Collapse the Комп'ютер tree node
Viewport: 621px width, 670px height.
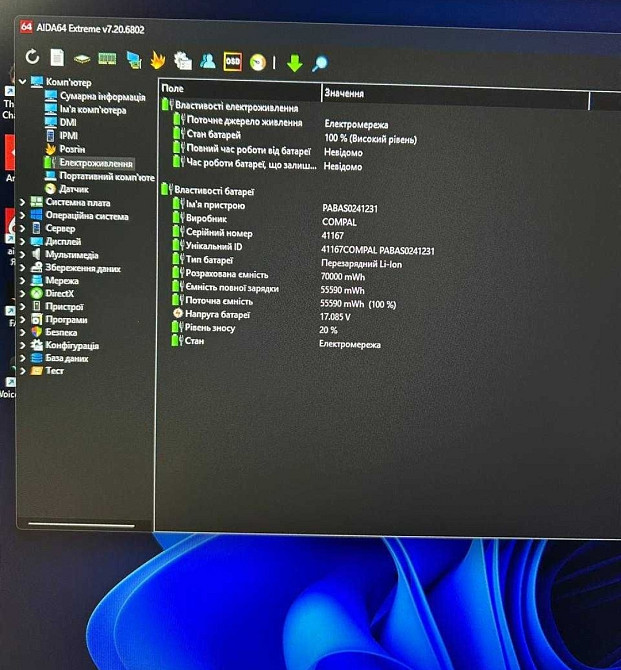point(23,82)
